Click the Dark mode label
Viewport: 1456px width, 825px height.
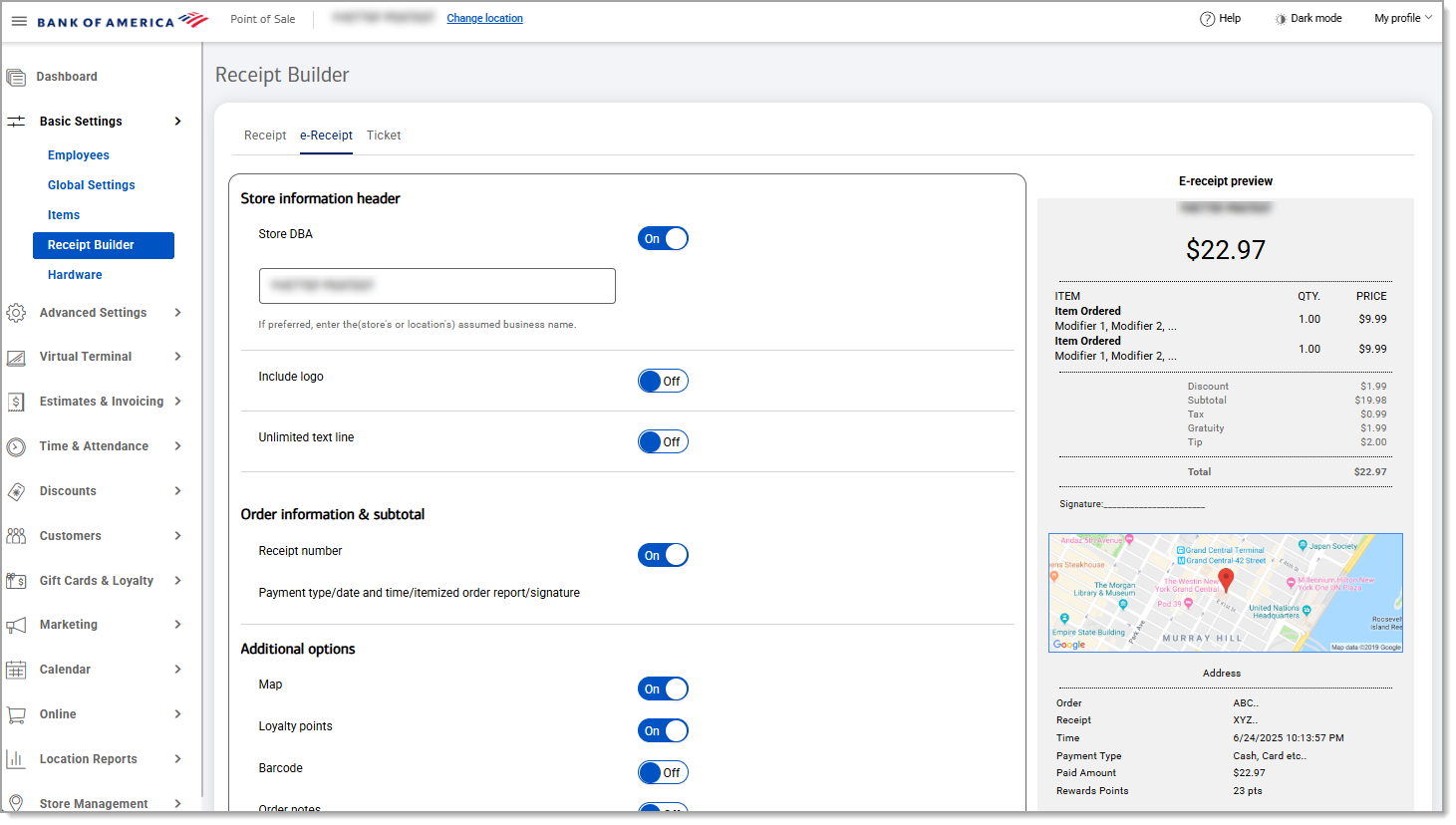(x=1316, y=19)
